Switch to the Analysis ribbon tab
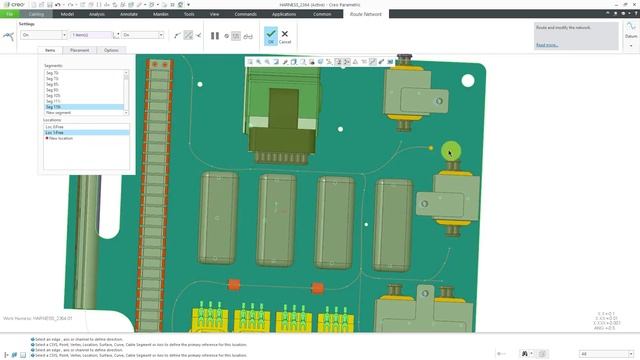The height and width of the screenshot is (360, 640). tap(97, 14)
